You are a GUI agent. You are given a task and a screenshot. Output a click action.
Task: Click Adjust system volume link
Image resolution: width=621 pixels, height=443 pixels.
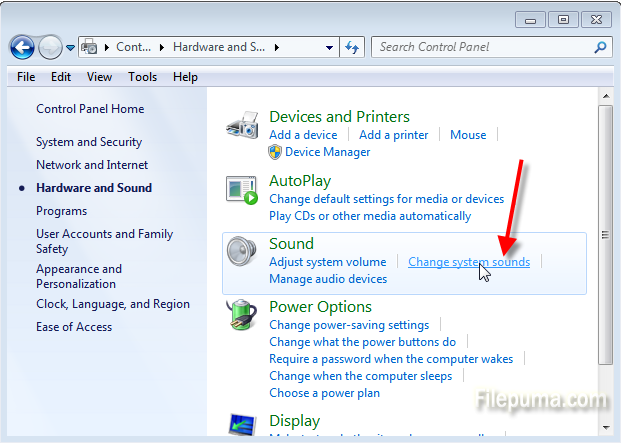[327, 262]
